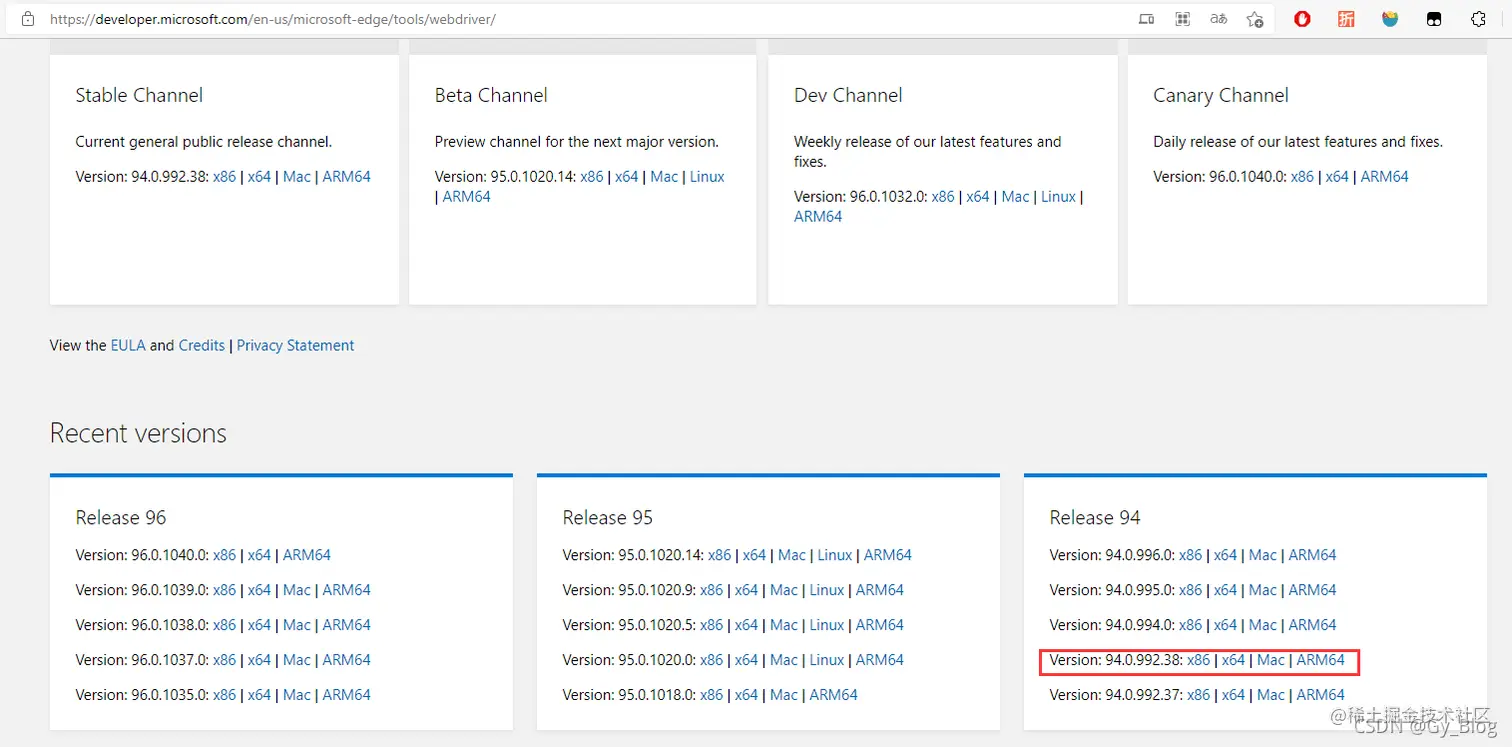Download version 94.0.996.0 x64
This screenshot has width=1512, height=747.
(1225, 555)
